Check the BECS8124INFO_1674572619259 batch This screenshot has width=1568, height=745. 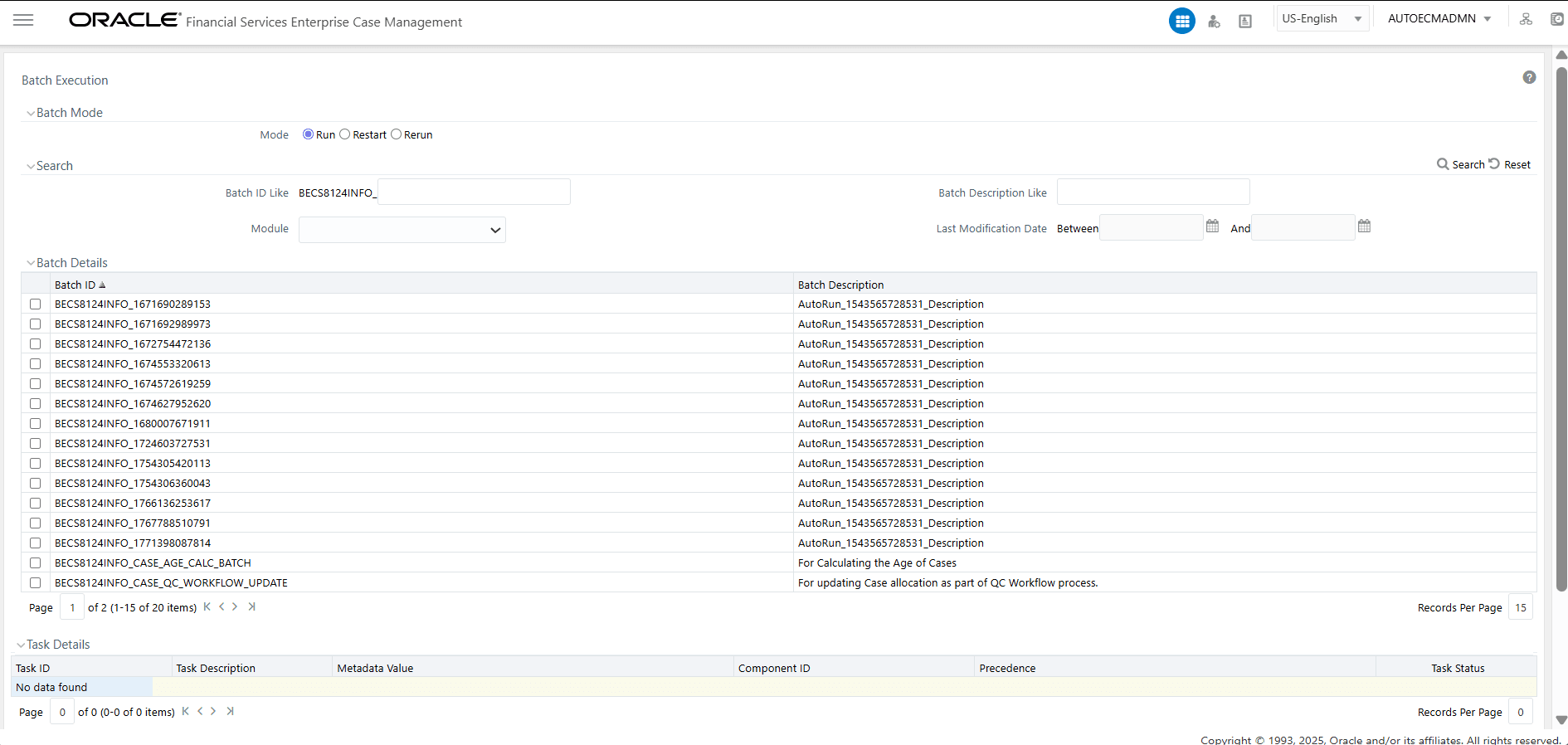35,383
